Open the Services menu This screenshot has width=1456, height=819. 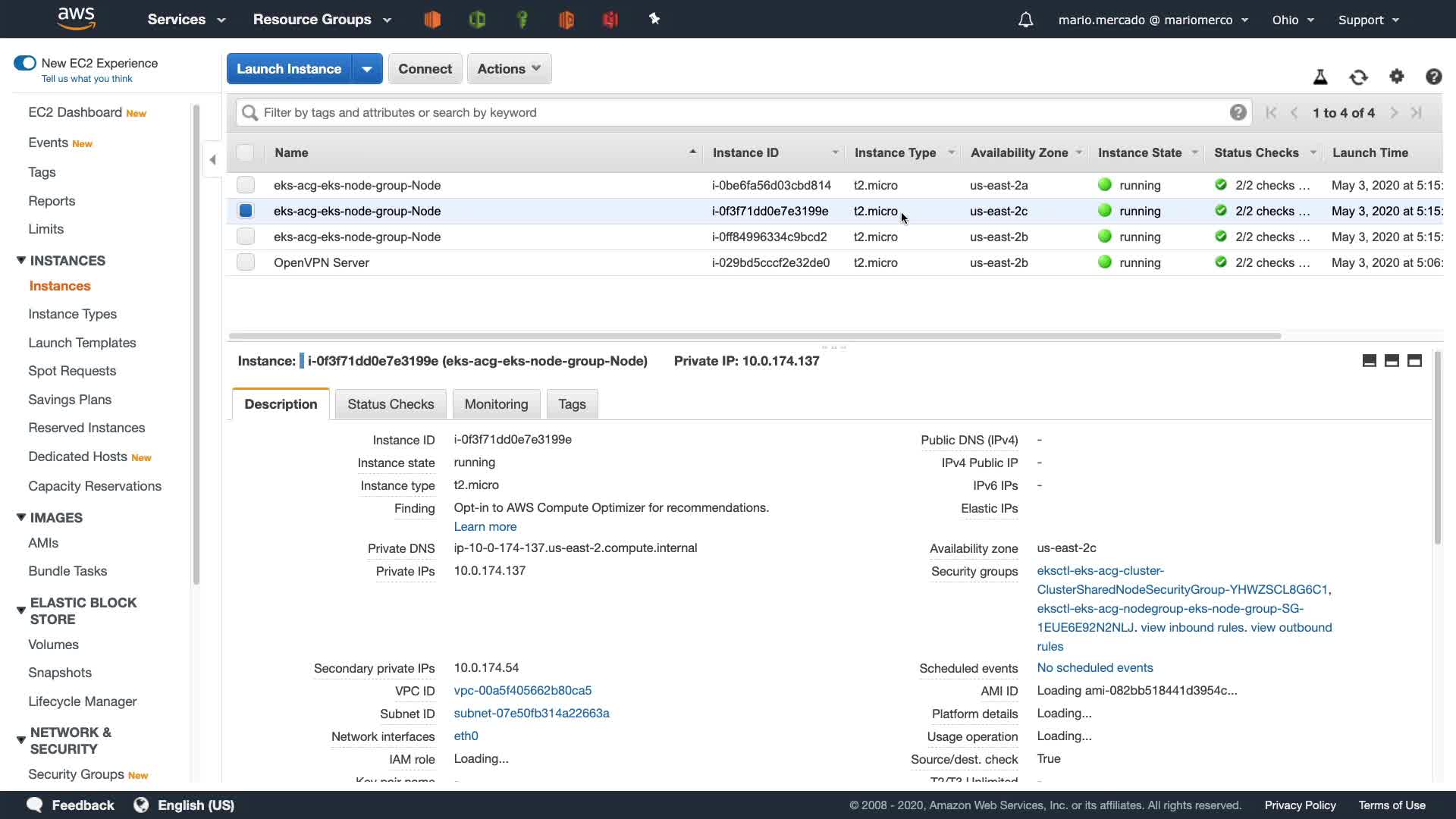point(187,20)
